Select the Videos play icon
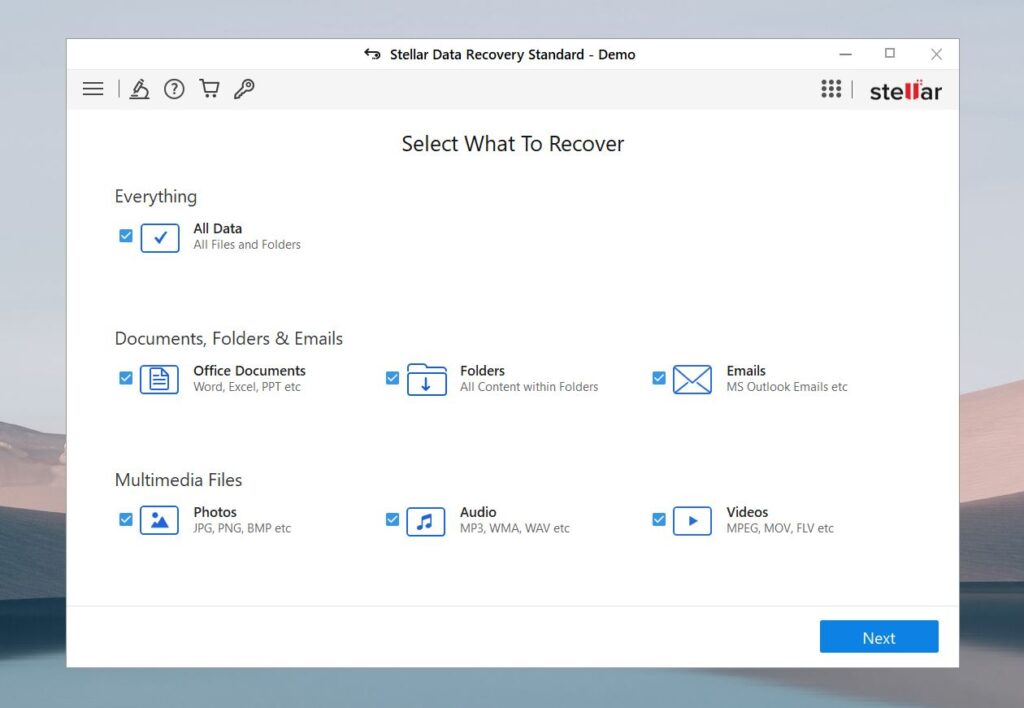This screenshot has height=708, width=1024. tap(691, 520)
